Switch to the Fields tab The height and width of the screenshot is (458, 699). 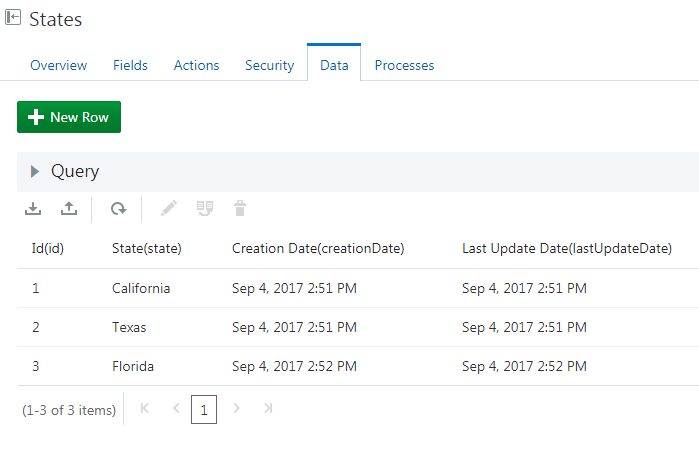pos(130,65)
